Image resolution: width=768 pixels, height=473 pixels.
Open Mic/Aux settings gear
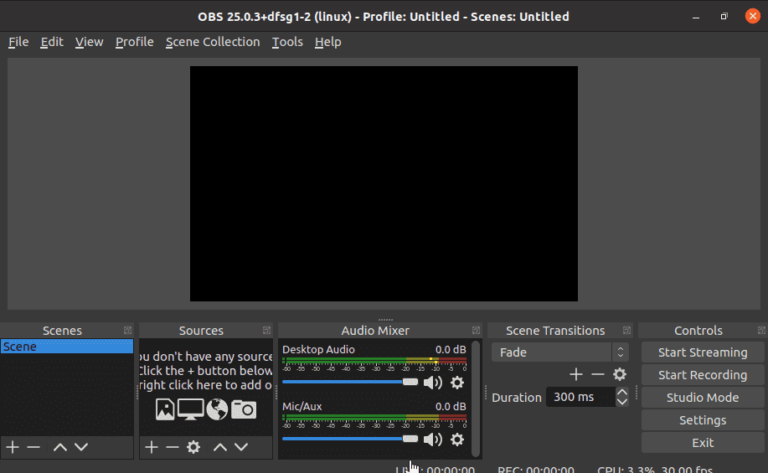coord(457,439)
